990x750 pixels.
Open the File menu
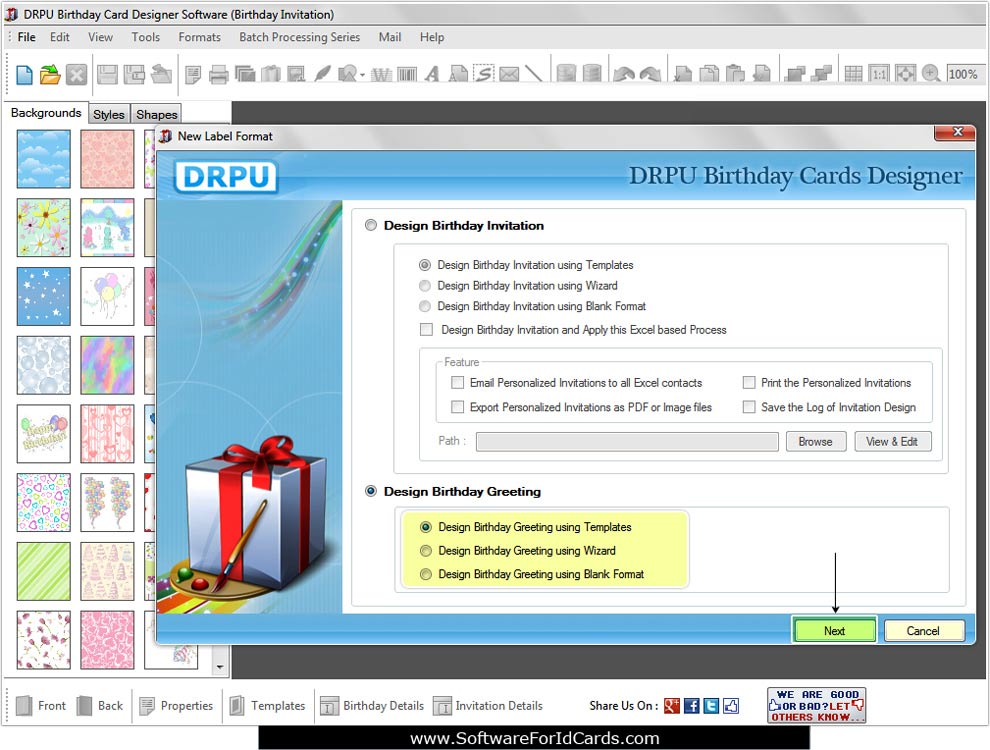click(27, 37)
